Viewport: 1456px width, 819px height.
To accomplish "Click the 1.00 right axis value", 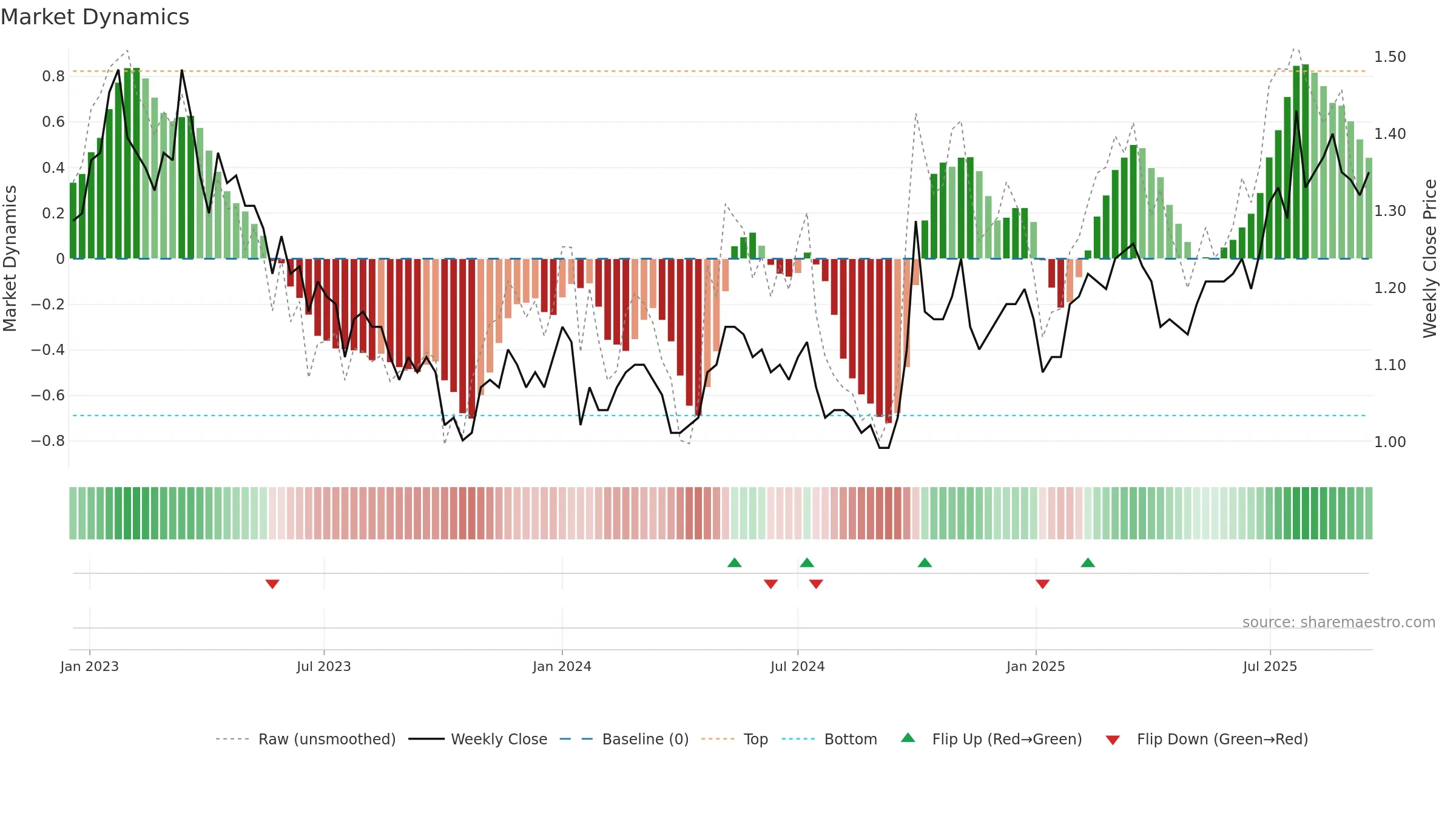I will coord(1390,442).
